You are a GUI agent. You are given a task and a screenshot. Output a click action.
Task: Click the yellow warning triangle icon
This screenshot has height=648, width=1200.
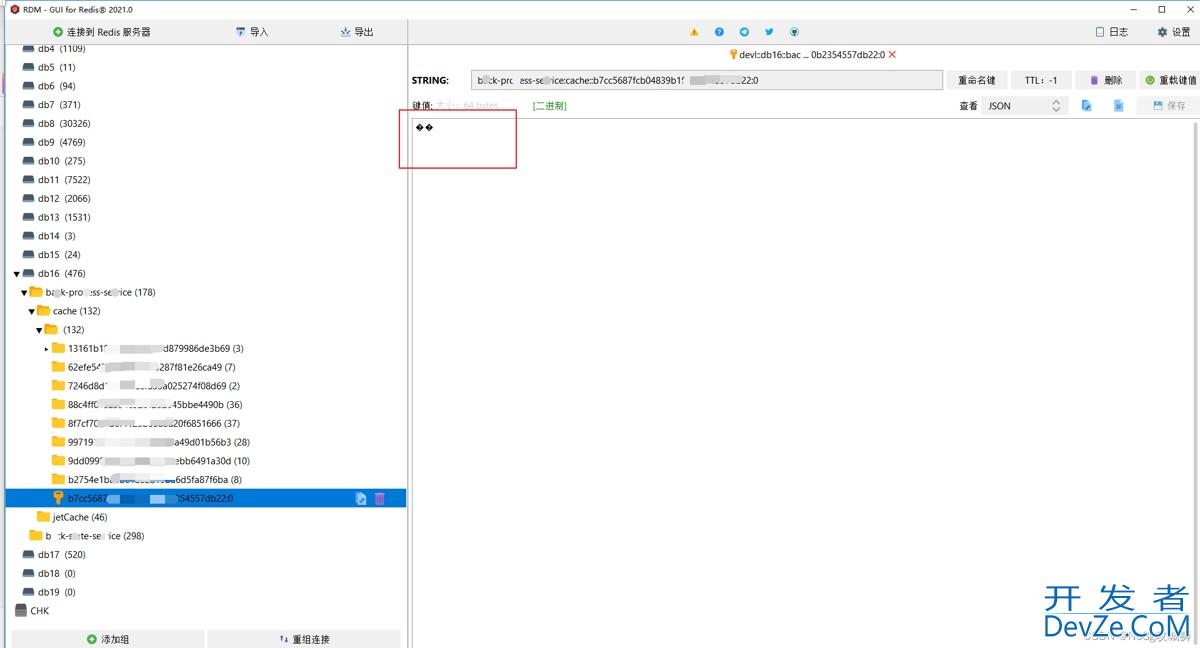pyautogui.click(x=694, y=32)
